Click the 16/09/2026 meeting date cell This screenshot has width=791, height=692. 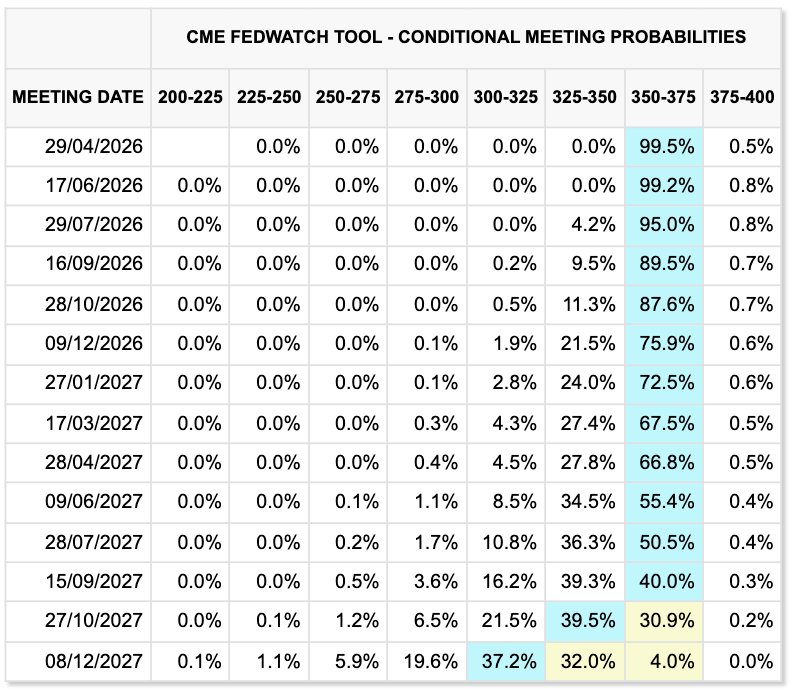94,265
